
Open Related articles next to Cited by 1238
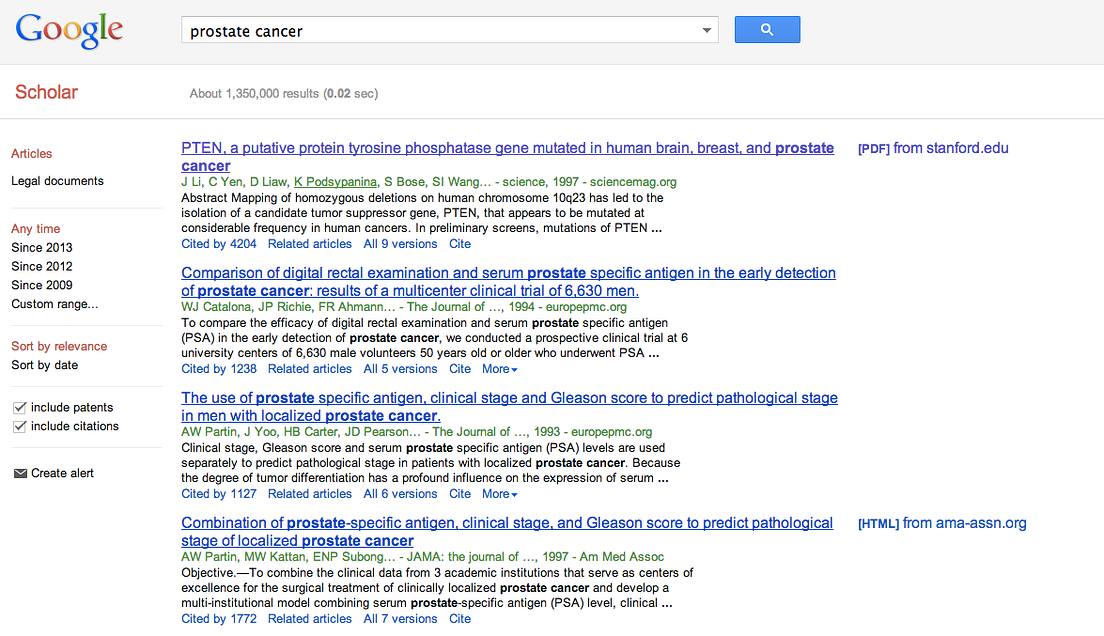click(310, 369)
